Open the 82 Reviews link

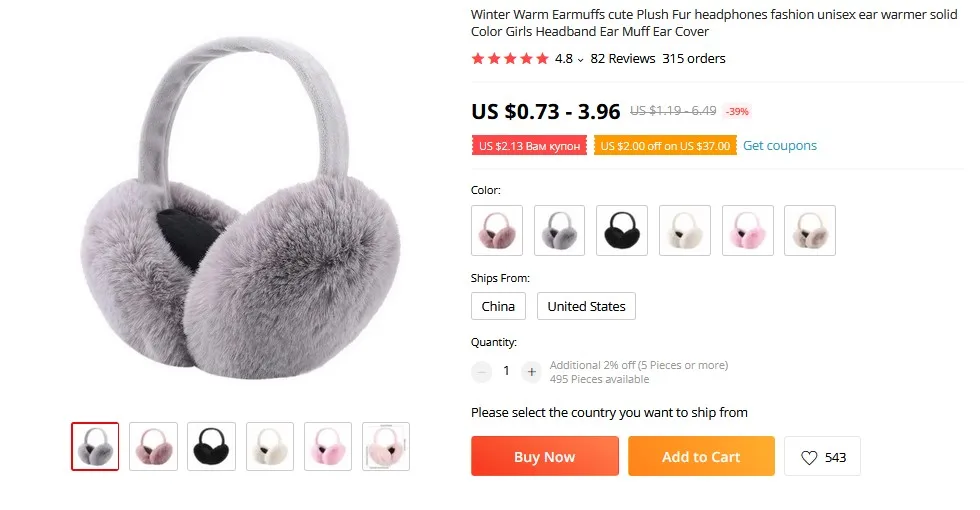coord(622,59)
